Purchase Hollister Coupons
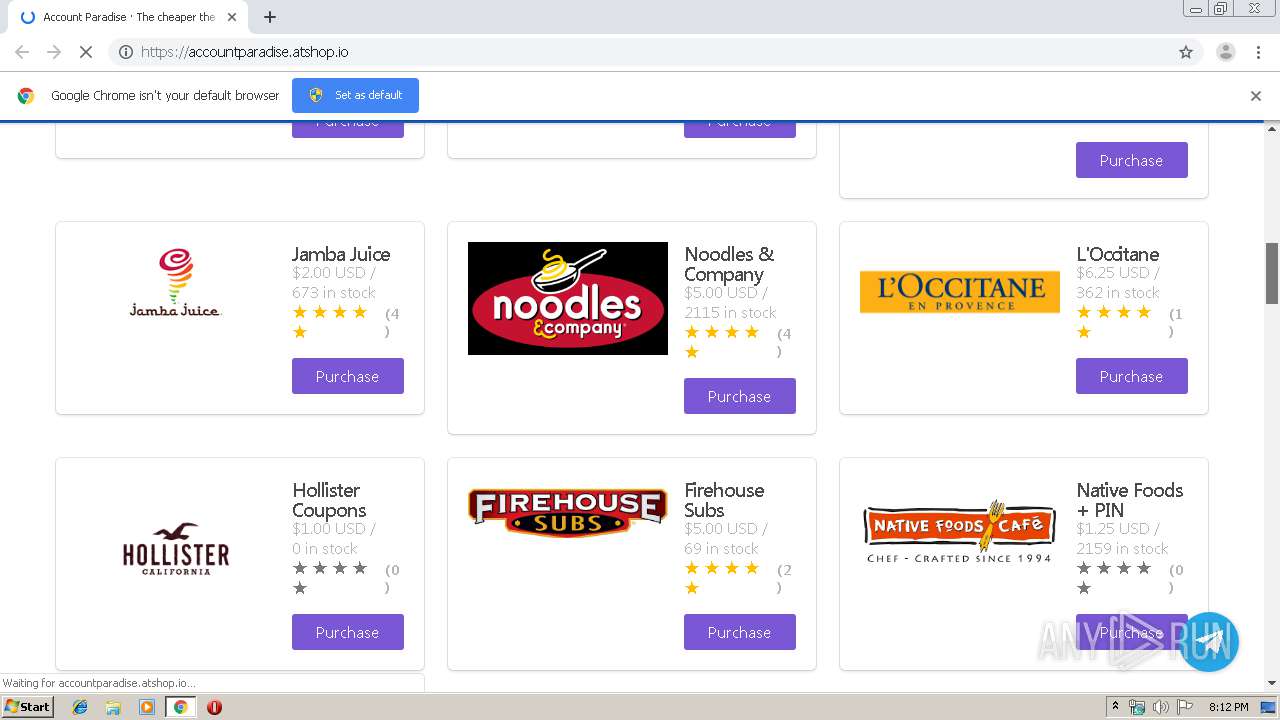This screenshot has height=720, width=1280. [x=348, y=632]
